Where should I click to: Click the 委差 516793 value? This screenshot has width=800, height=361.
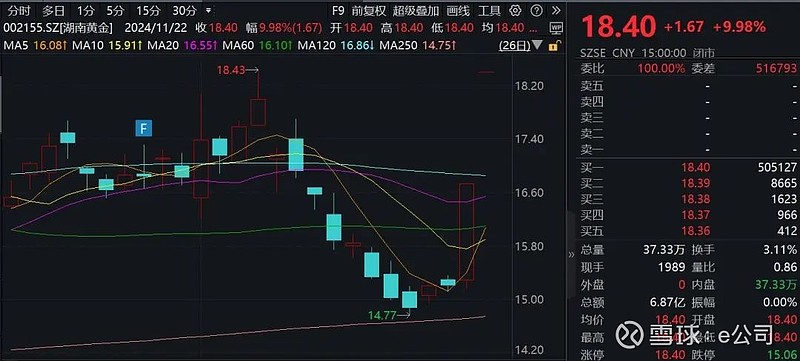tap(776, 69)
